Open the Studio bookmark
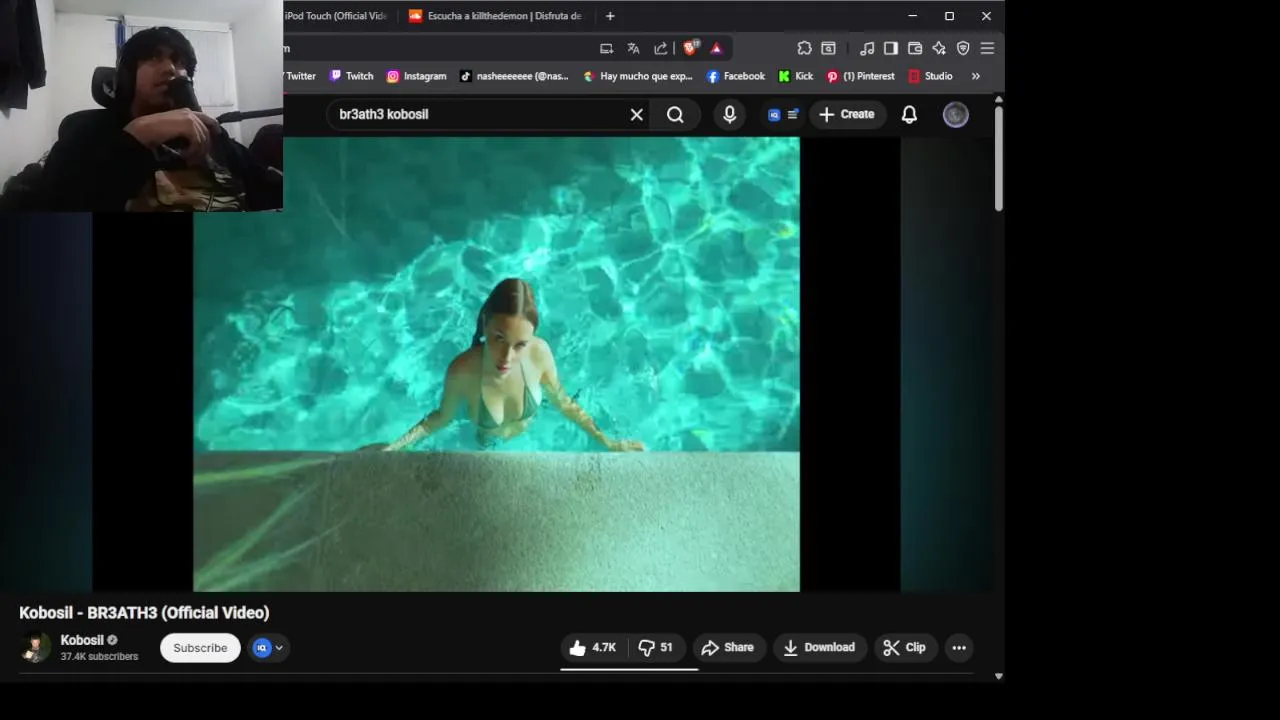Image resolution: width=1280 pixels, height=720 pixels. point(930,76)
